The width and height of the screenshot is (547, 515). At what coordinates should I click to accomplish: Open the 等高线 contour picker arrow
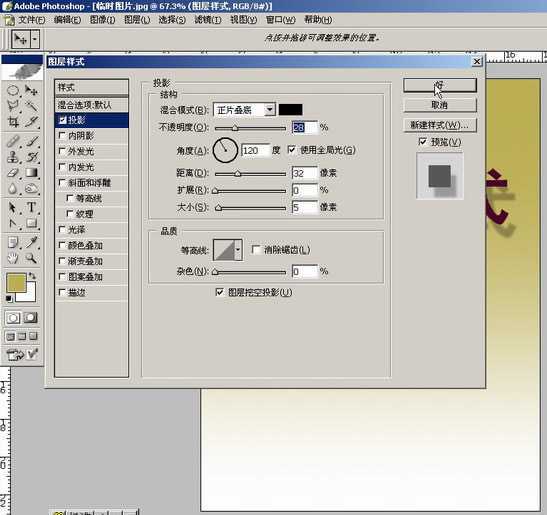(x=238, y=250)
